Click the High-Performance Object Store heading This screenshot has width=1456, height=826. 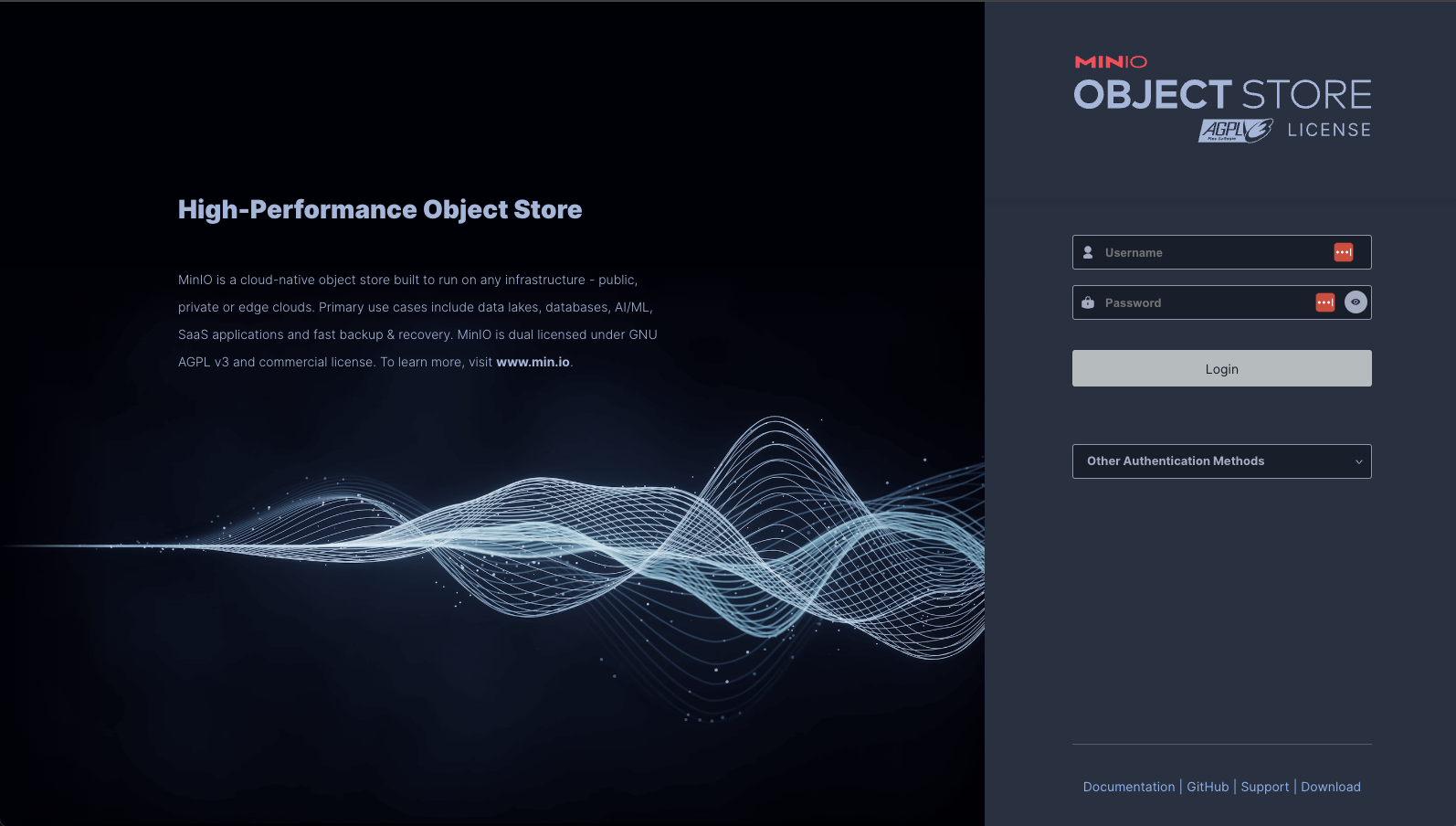pos(380,209)
